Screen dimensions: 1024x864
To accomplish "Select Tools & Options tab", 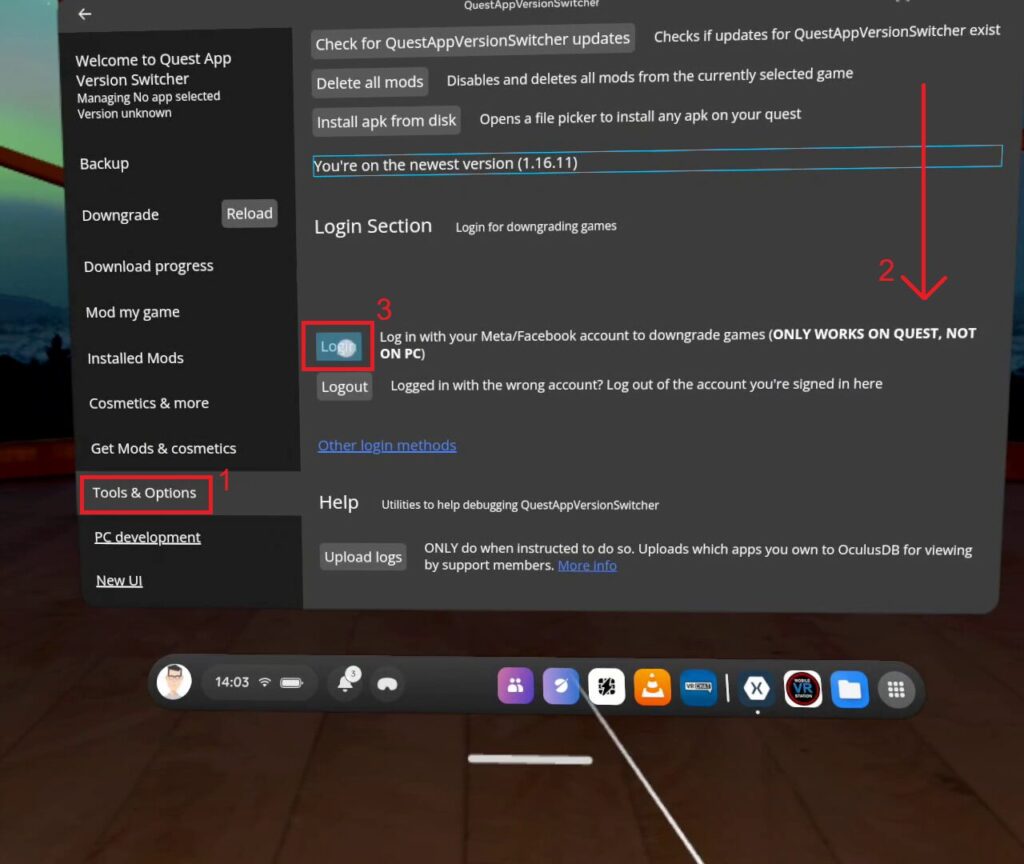I will click(144, 493).
